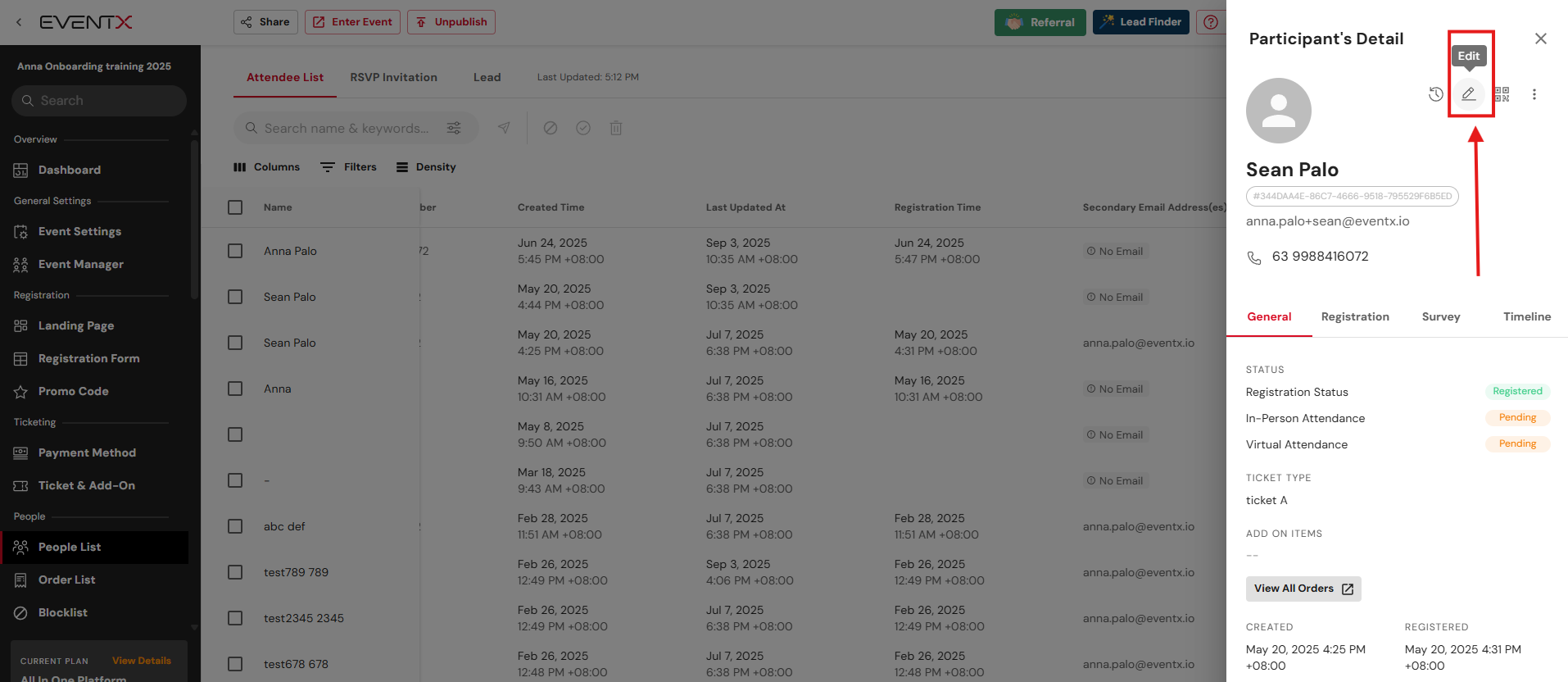1568x682 pixels.
Task: Open the Columns chooser
Action: tap(267, 167)
